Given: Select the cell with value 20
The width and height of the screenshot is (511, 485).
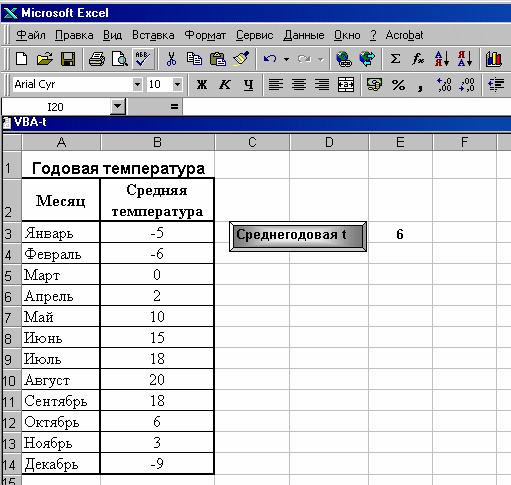Looking at the screenshot, I should pyautogui.click(x=157, y=379).
